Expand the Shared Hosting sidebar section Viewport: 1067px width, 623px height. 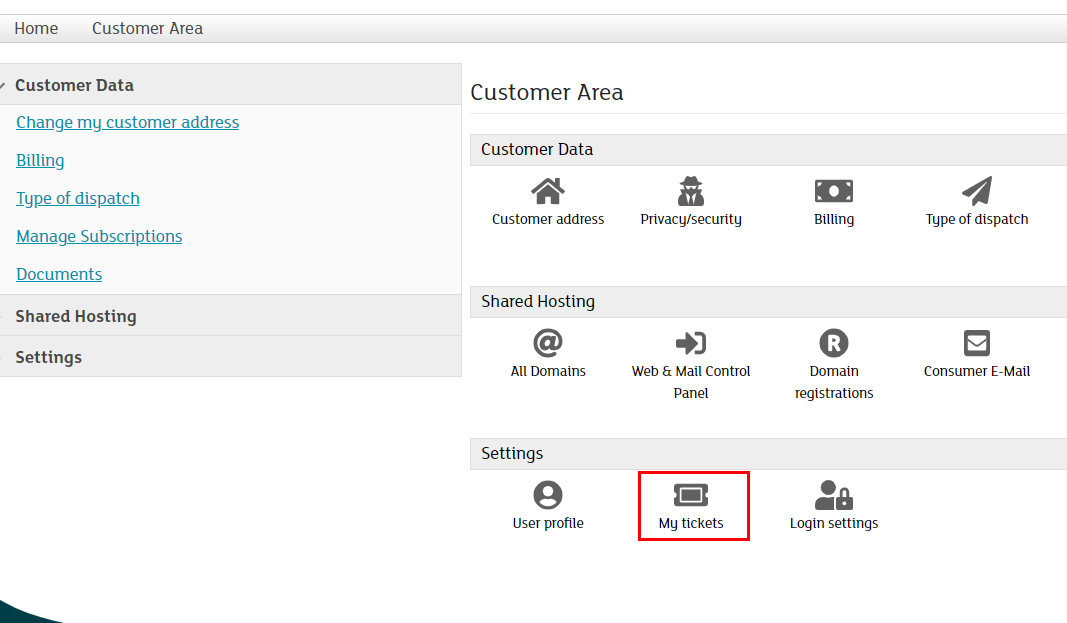pos(76,316)
